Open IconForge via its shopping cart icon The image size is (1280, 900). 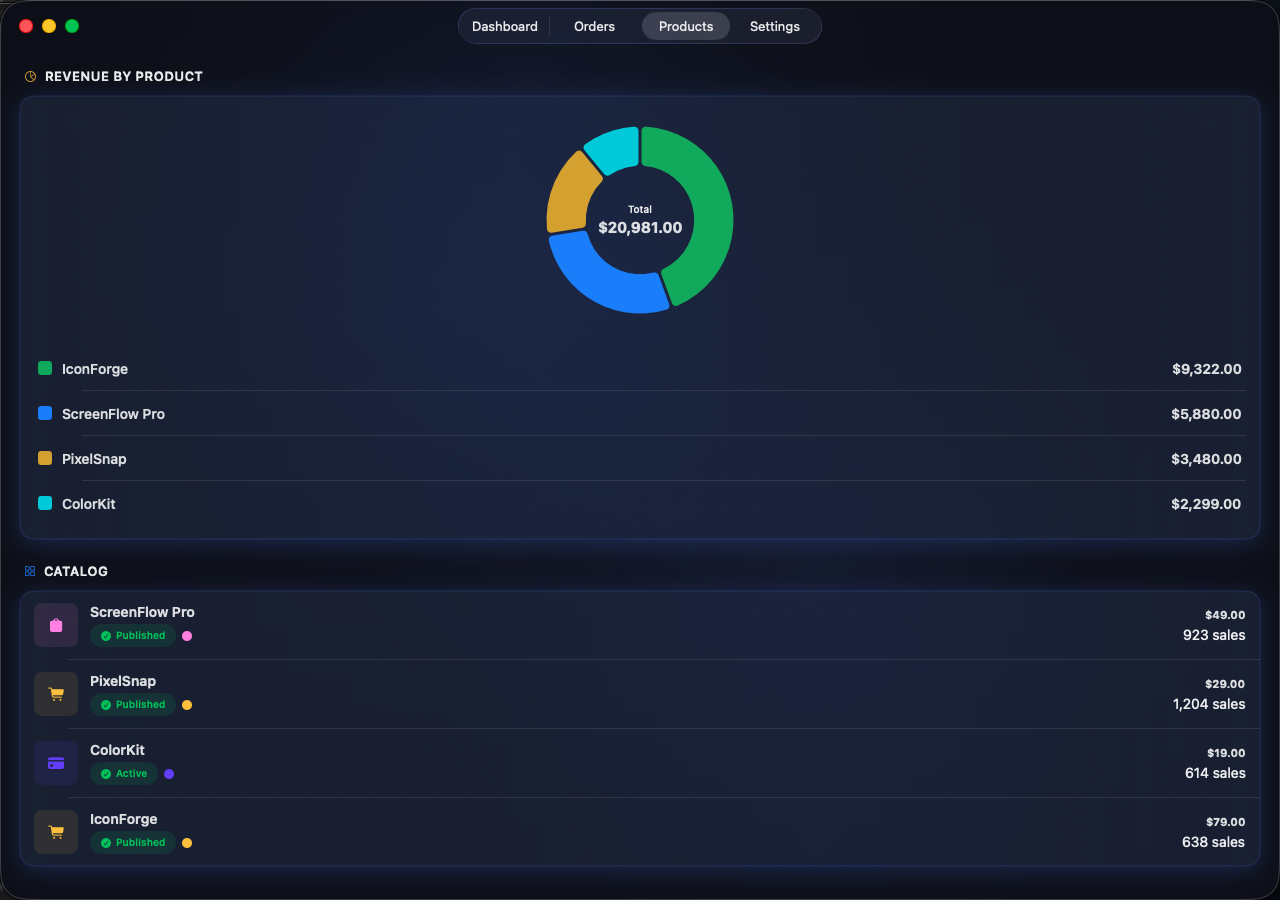click(56, 831)
